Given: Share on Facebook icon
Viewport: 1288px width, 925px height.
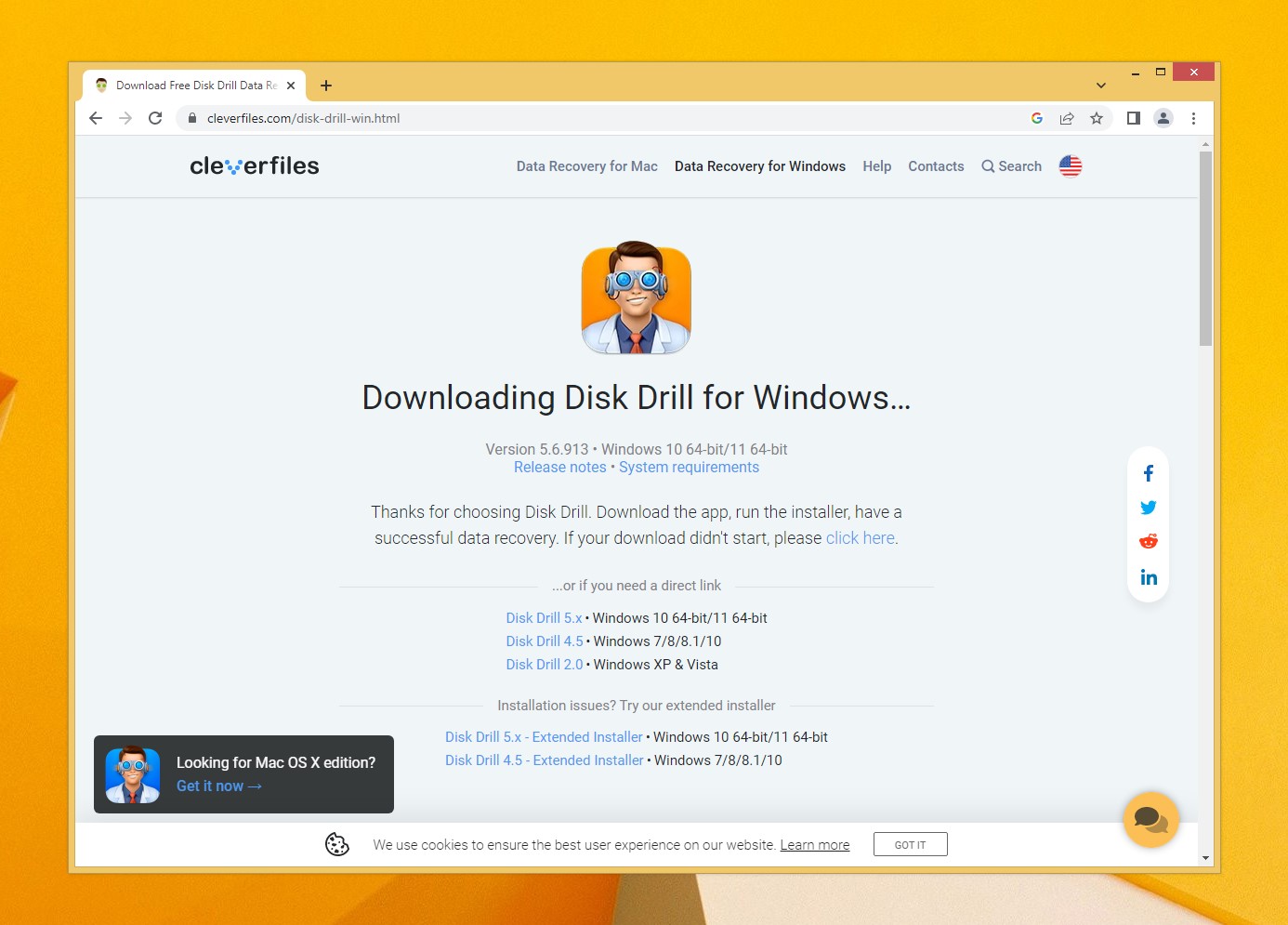Looking at the screenshot, I should pyautogui.click(x=1149, y=473).
